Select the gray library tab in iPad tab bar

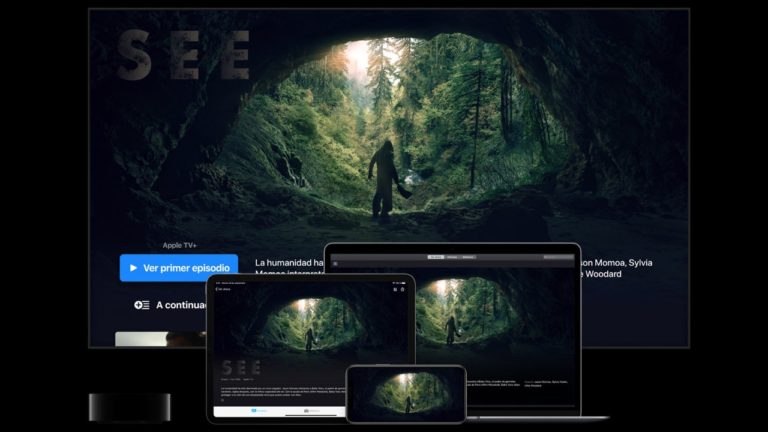[x=312, y=410]
